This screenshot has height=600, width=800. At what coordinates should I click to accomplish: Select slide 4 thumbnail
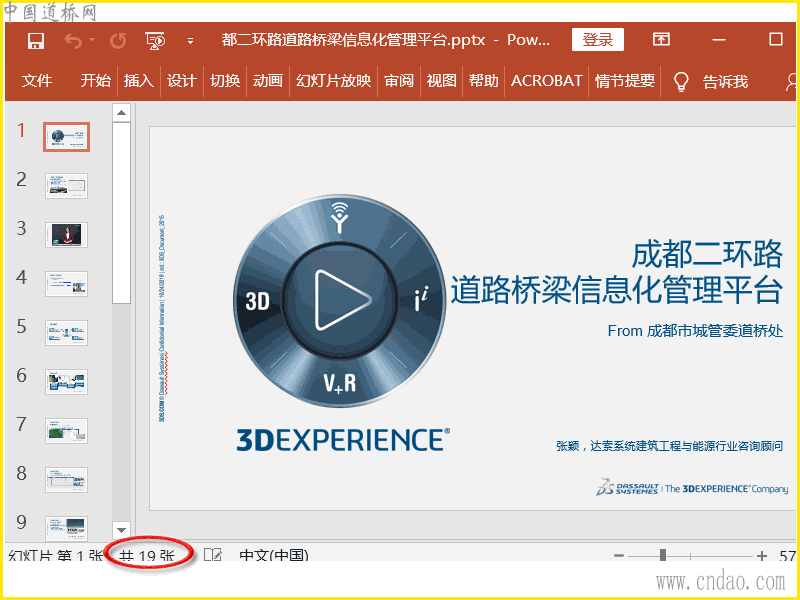67,284
